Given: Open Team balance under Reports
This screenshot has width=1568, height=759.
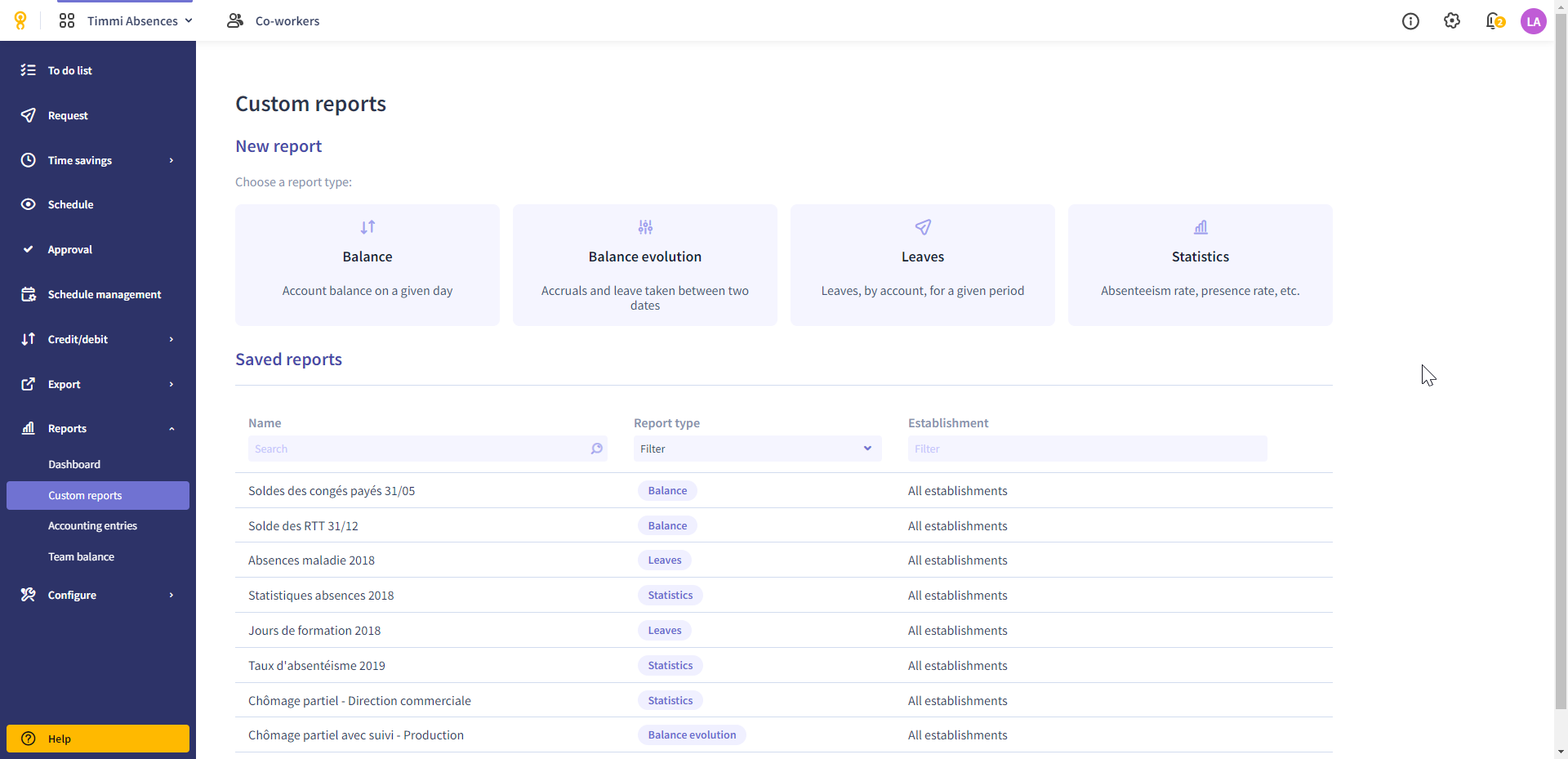Looking at the screenshot, I should click(98, 556).
